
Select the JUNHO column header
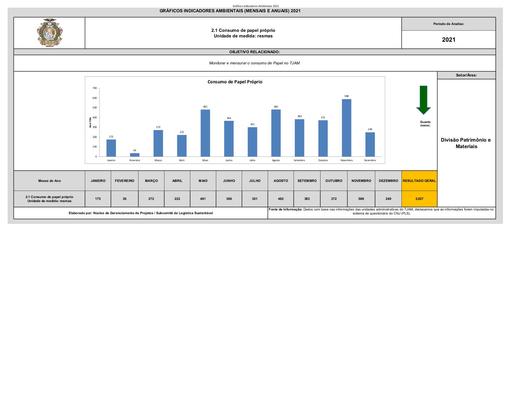click(x=229, y=181)
